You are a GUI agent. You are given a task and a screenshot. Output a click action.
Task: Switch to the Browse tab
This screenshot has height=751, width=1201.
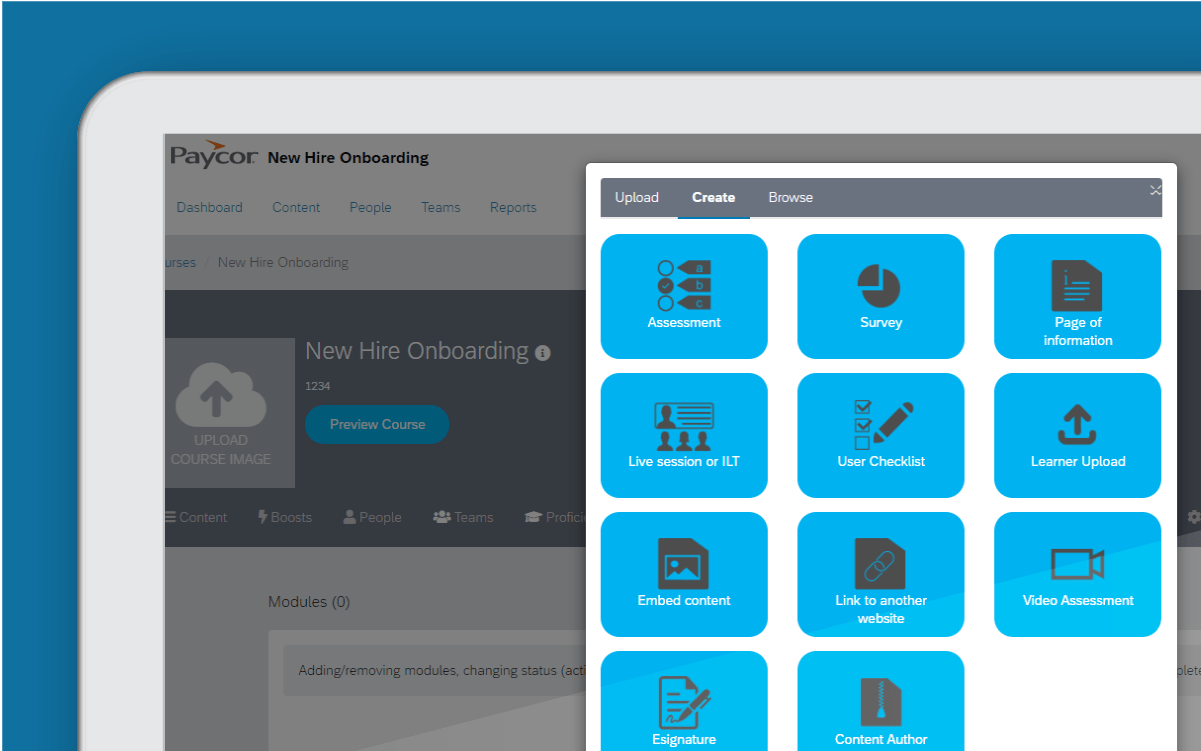[790, 197]
